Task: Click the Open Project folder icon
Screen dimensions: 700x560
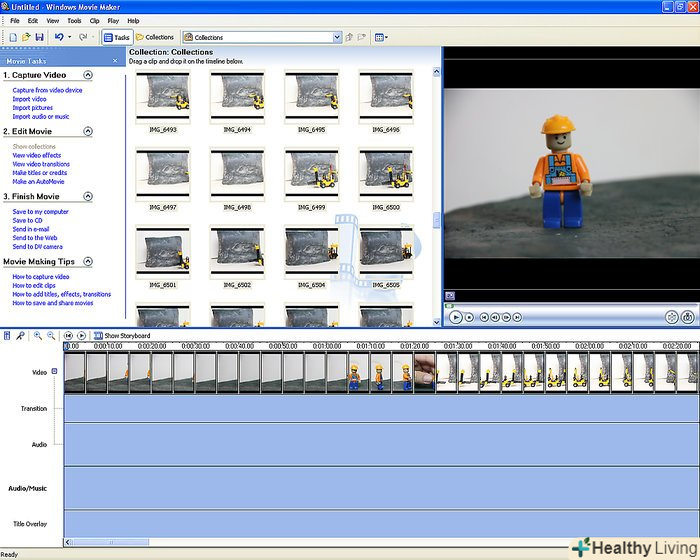Action: pos(25,37)
